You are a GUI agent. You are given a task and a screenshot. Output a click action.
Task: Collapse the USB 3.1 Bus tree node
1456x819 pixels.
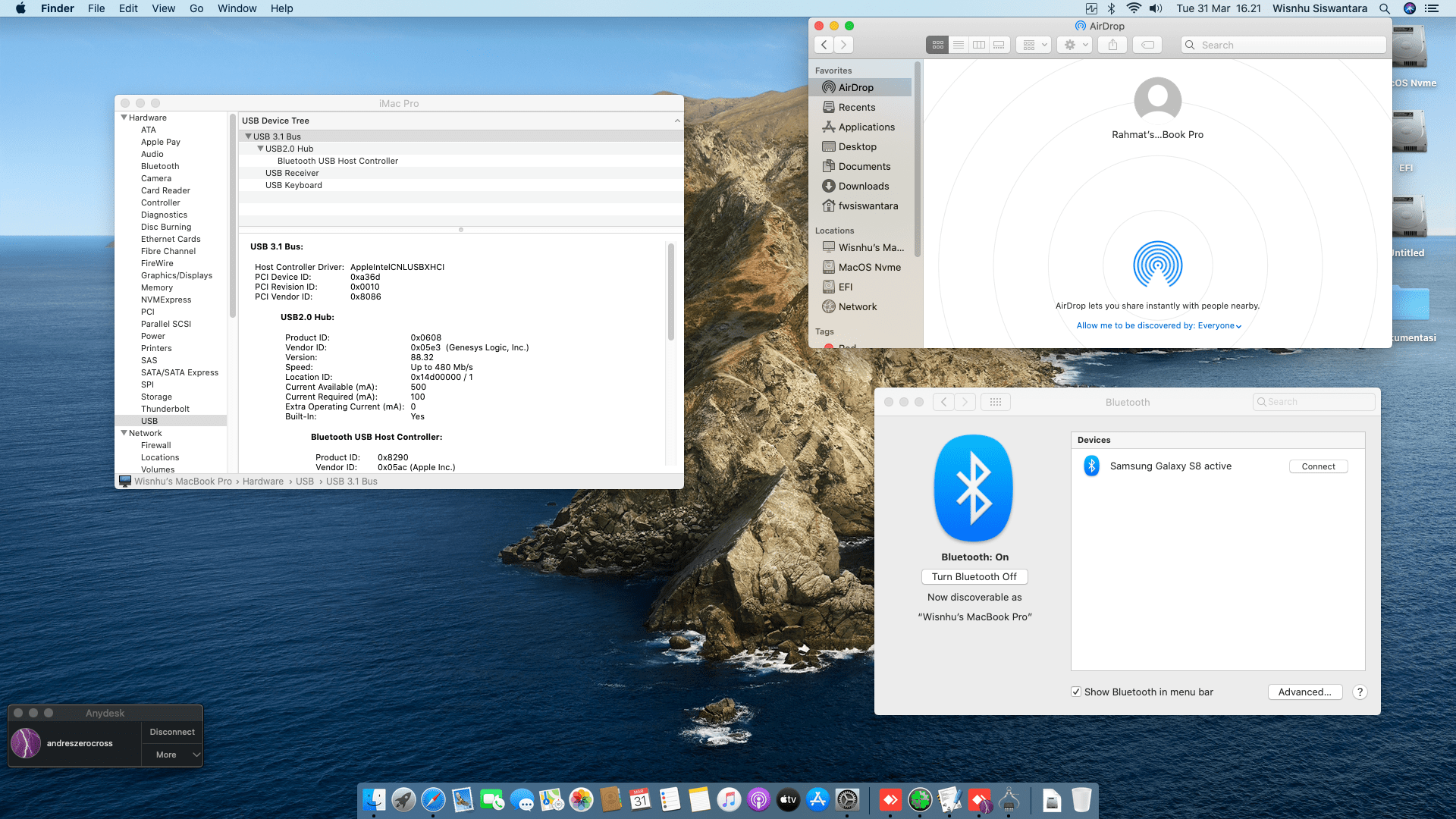point(248,136)
